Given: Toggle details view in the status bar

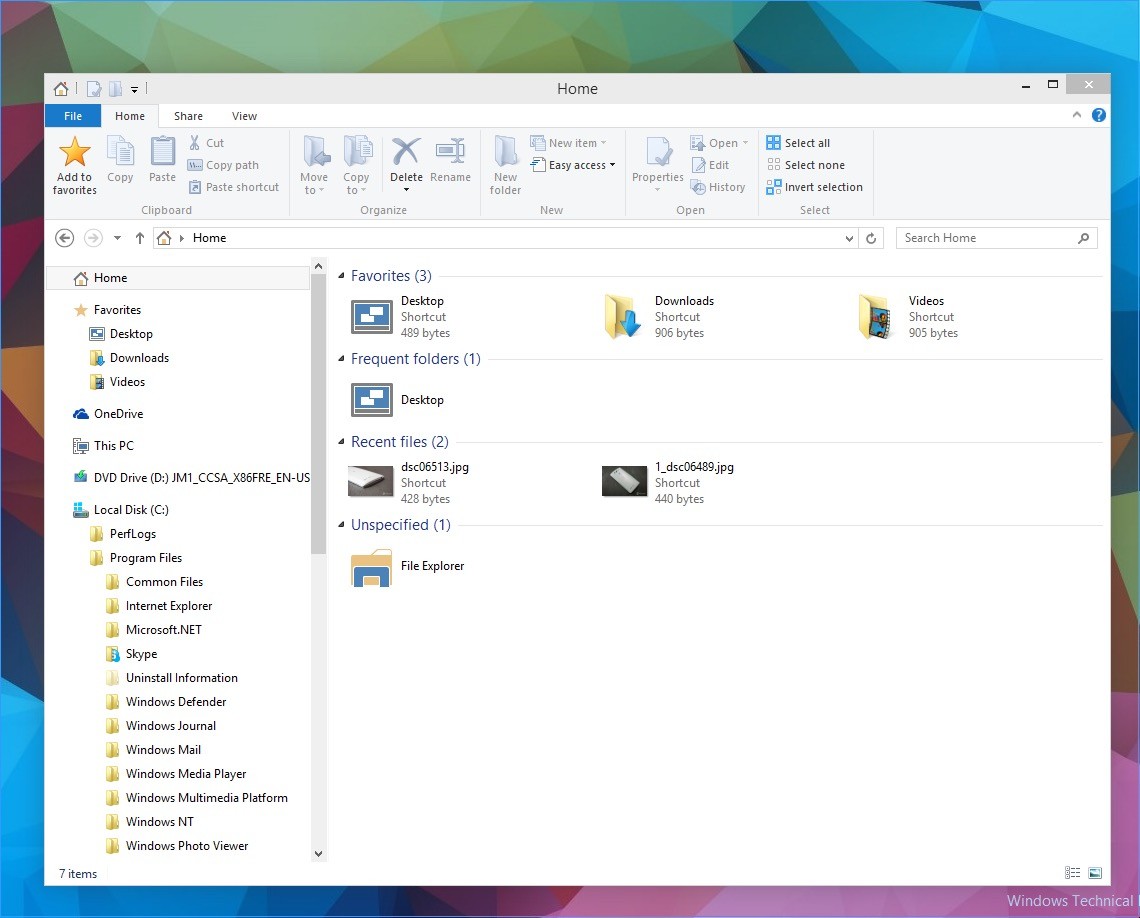Looking at the screenshot, I should coord(1072,873).
